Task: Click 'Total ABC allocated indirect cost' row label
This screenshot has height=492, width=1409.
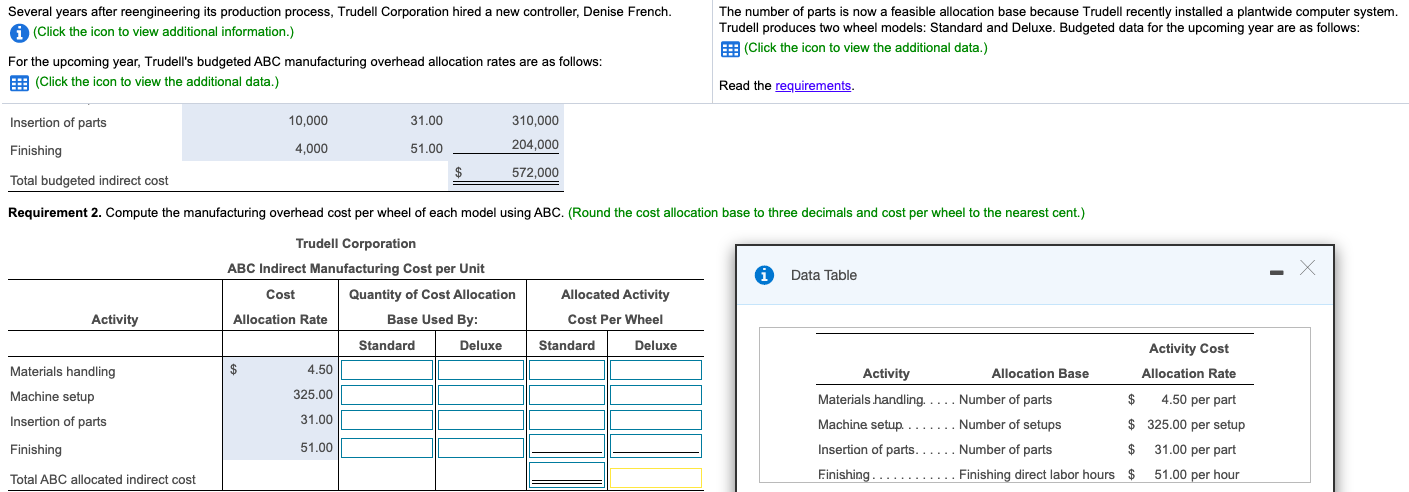Action: point(103,480)
